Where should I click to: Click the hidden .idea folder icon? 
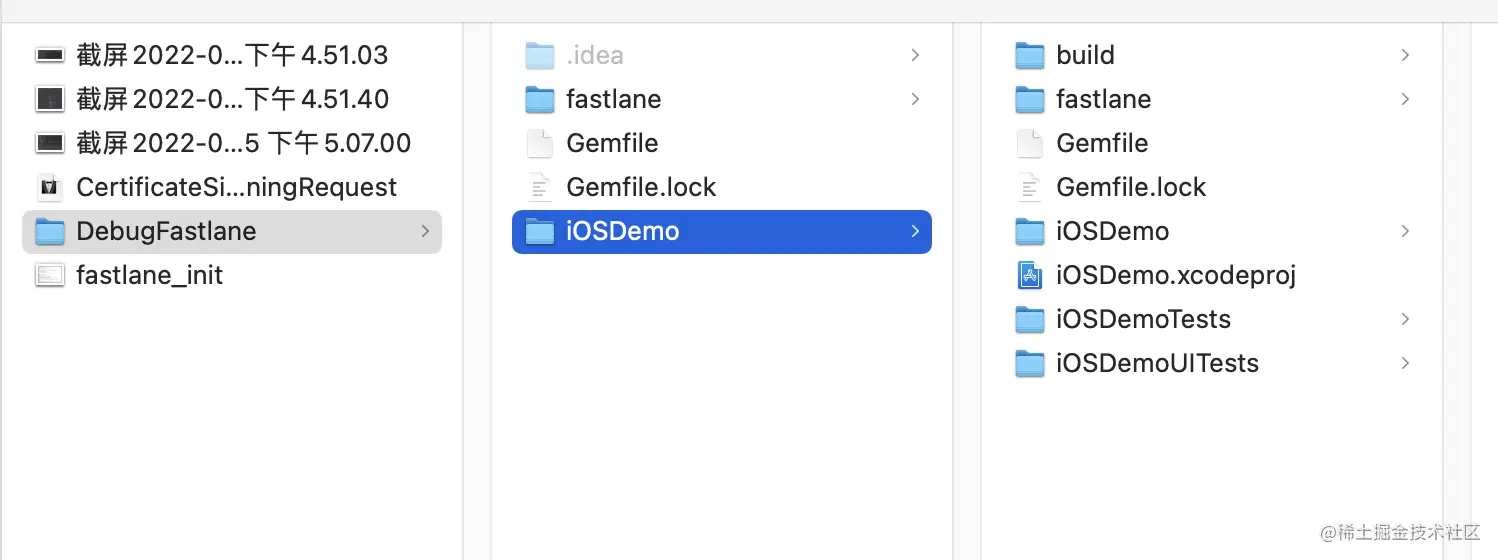click(x=540, y=55)
